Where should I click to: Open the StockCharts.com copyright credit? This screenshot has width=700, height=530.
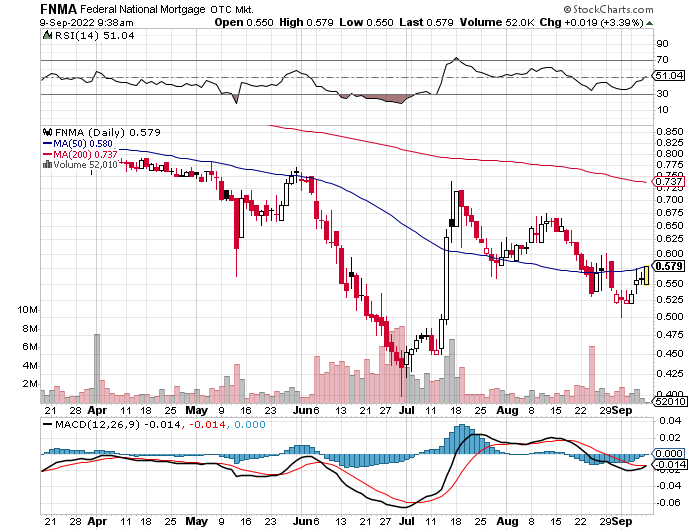(x=608, y=9)
